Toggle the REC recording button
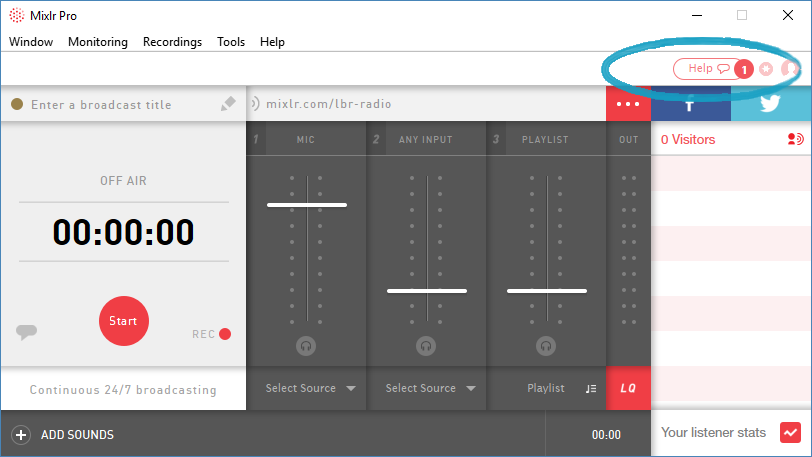Image resolution: width=812 pixels, height=457 pixels. 225,334
